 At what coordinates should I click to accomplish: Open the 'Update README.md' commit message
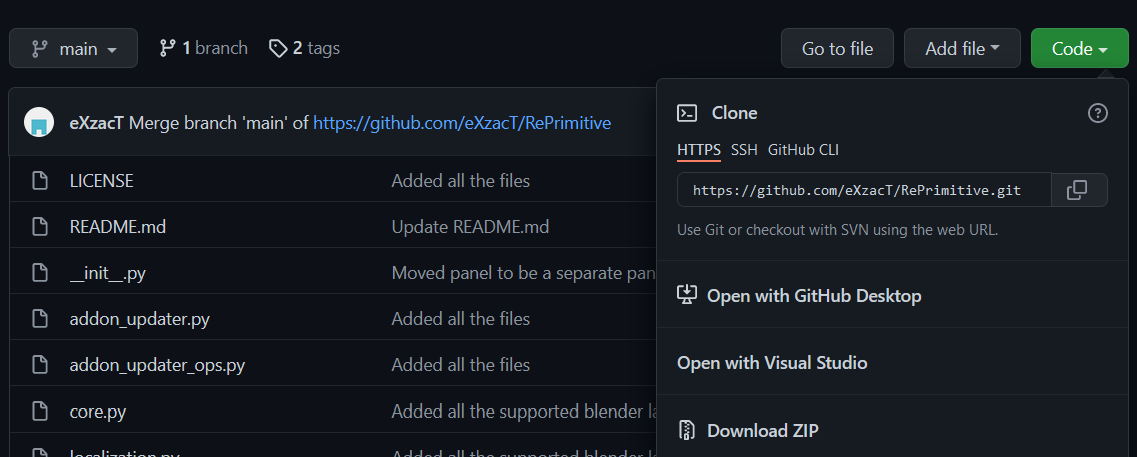[470, 227]
